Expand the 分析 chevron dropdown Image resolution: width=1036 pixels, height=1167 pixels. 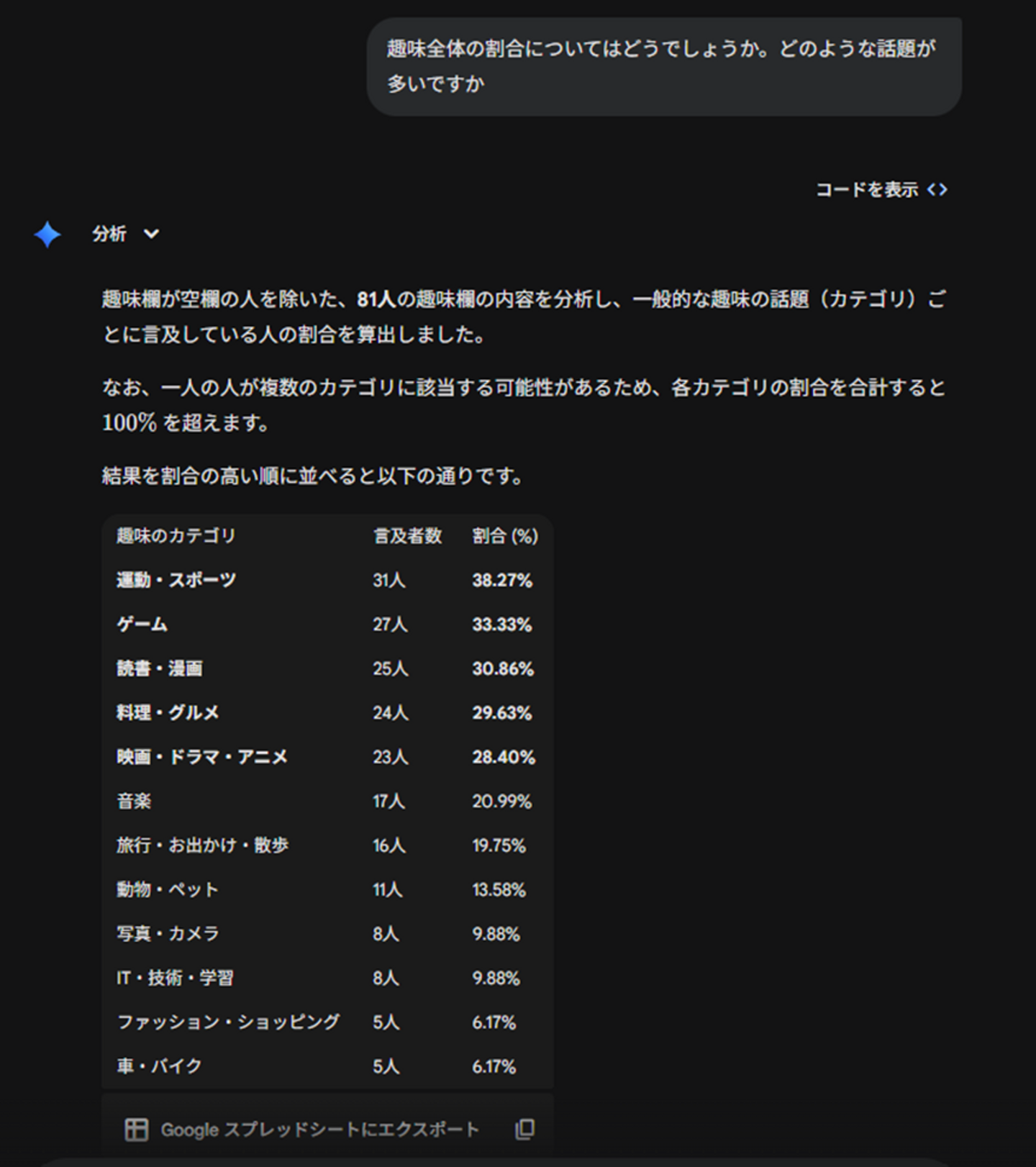coord(151,234)
